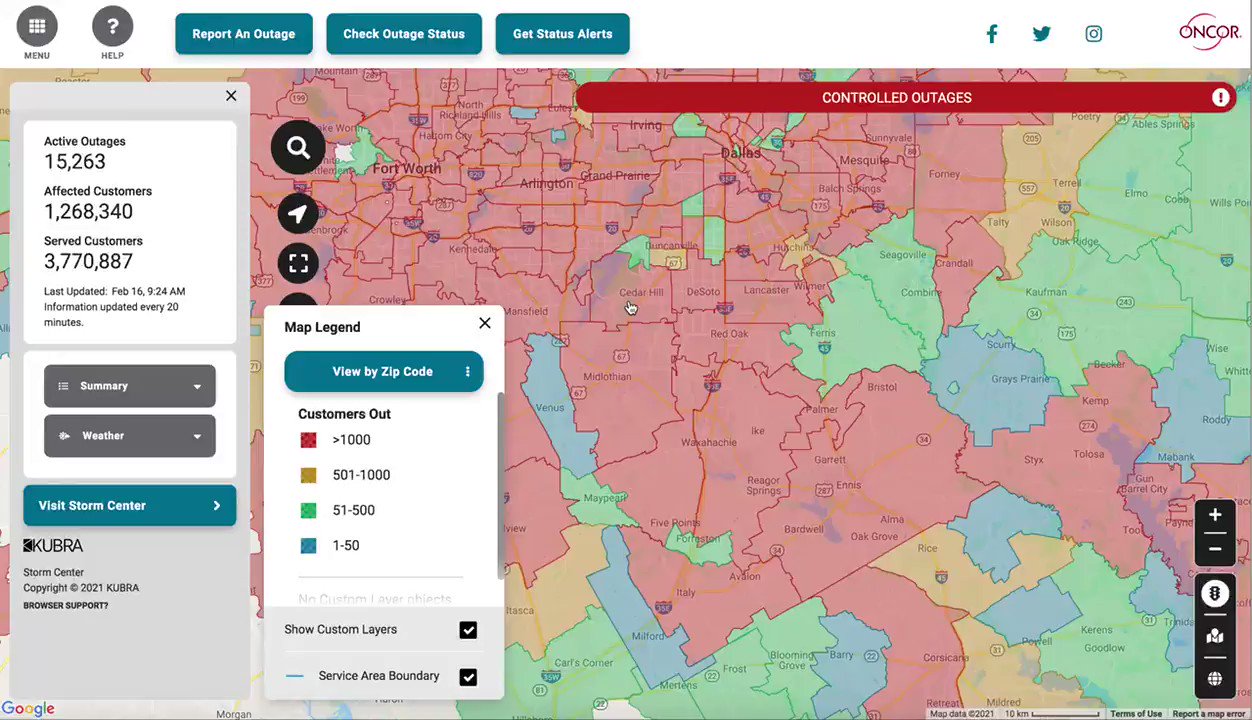Image resolution: width=1252 pixels, height=720 pixels.
Task: Expand the Summary dropdown
Action: coord(130,386)
